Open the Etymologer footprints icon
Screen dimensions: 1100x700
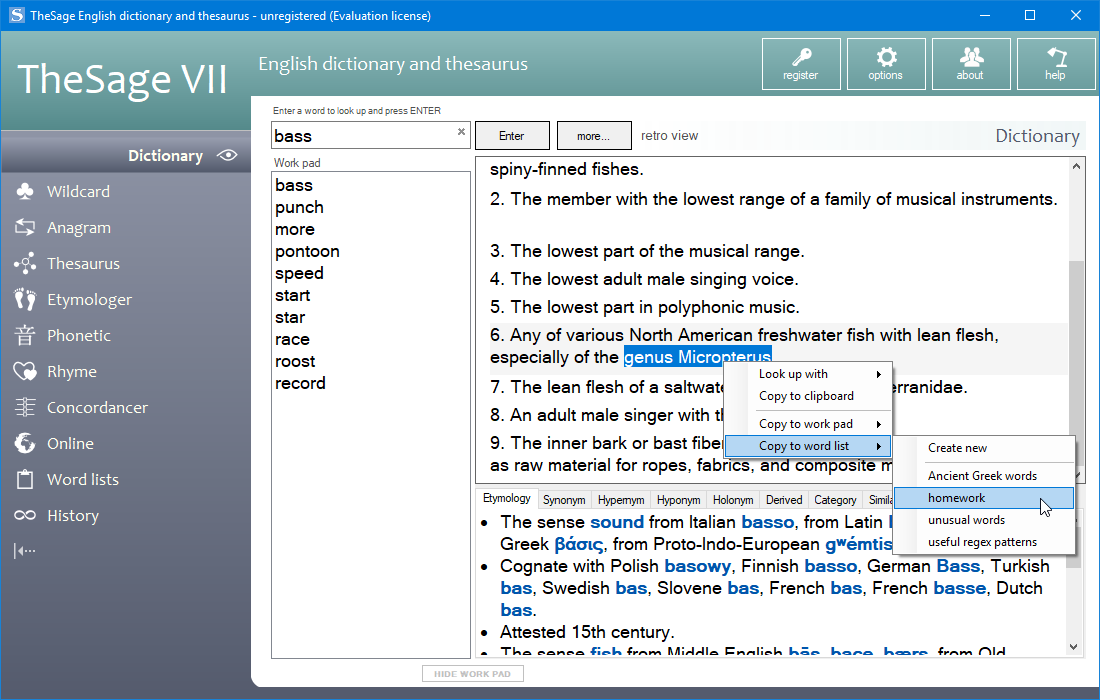pos(25,299)
